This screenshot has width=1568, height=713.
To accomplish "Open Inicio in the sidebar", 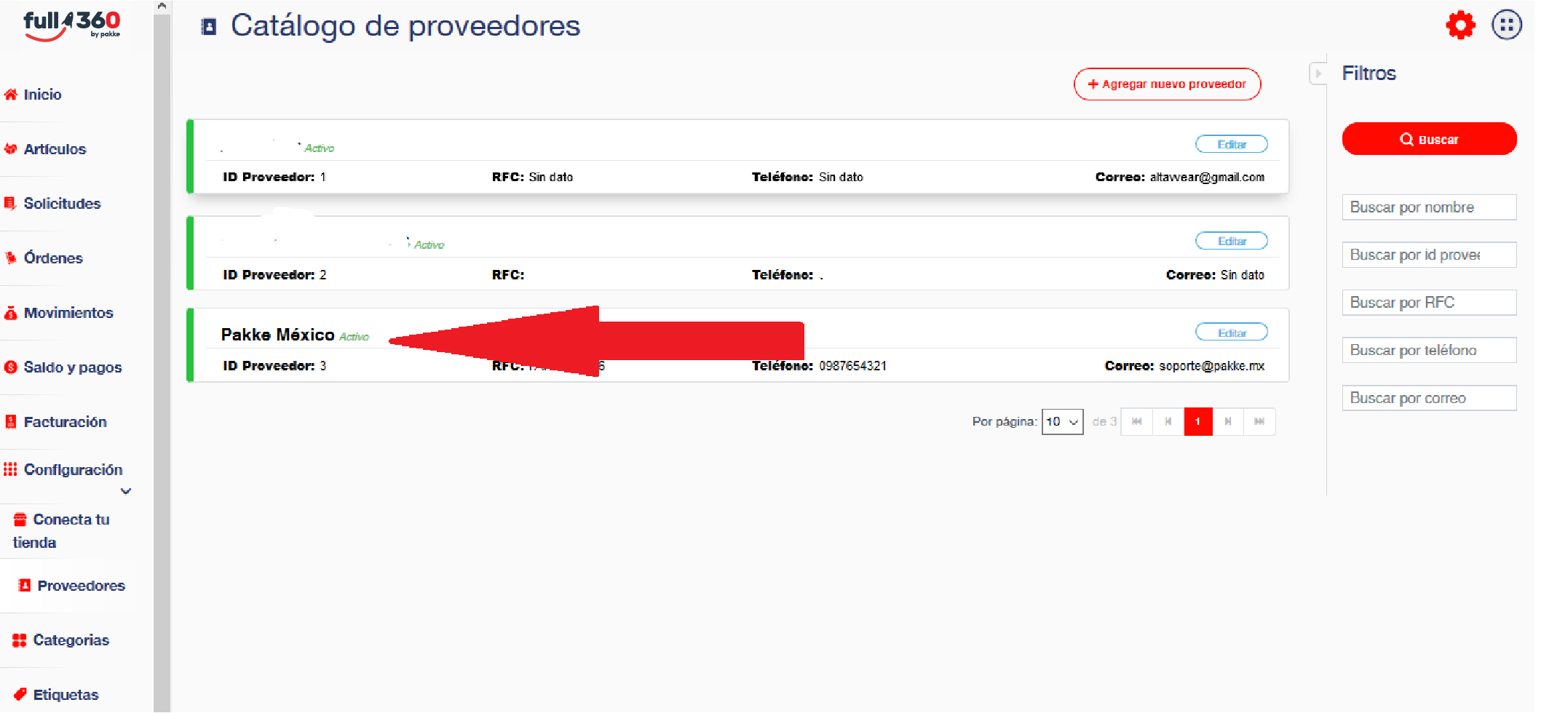I will 42,95.
